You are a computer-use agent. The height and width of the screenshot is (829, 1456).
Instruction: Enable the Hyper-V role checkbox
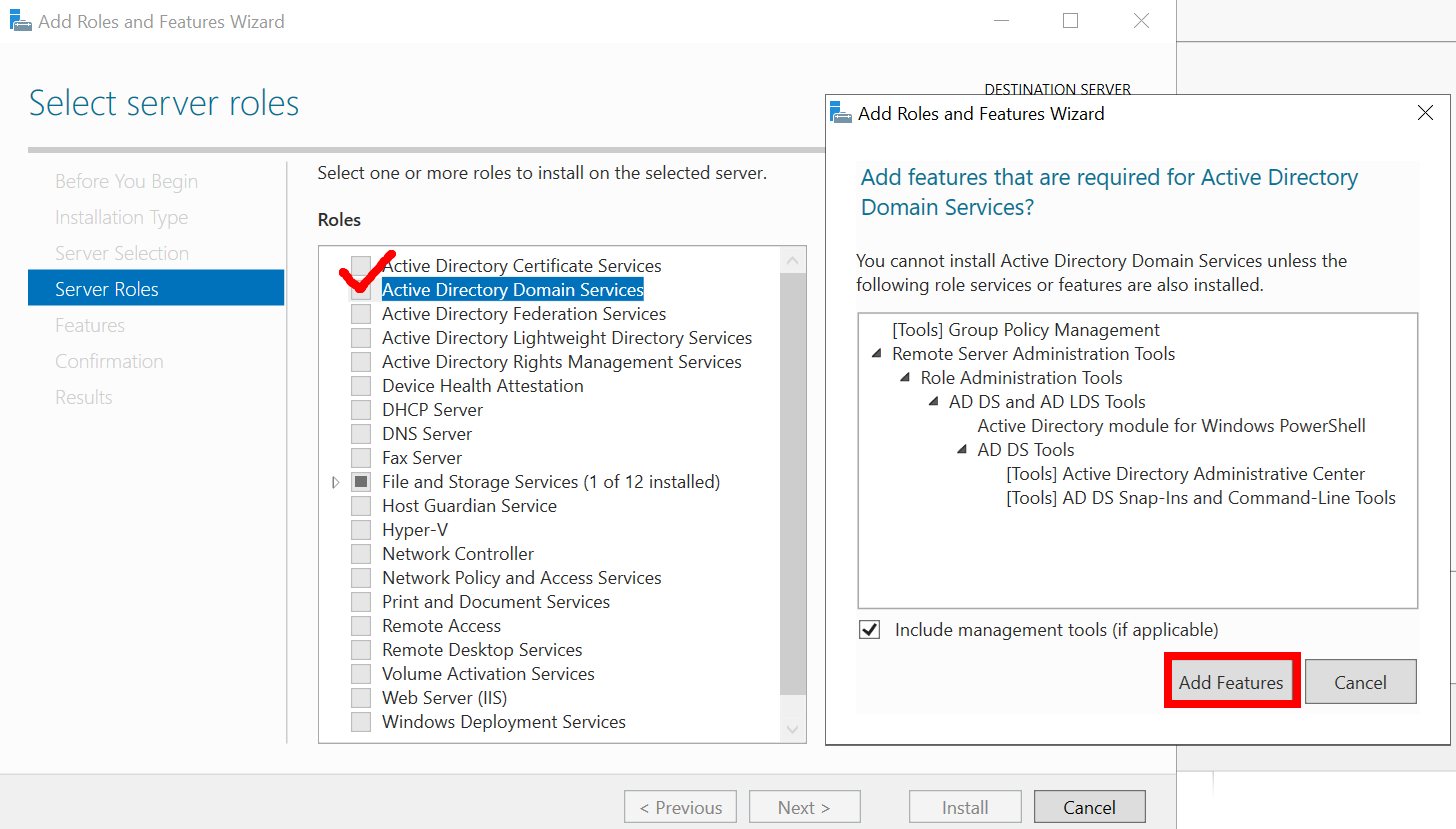(361, 530)
